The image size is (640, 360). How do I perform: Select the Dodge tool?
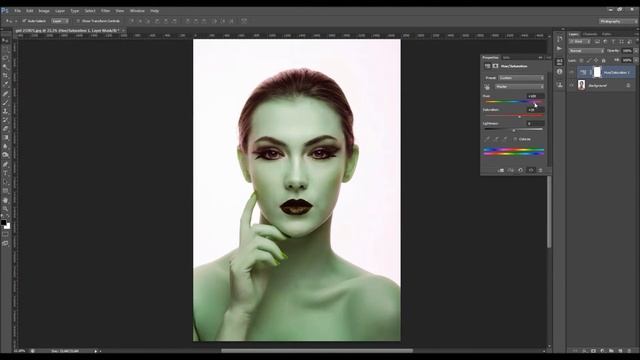[5, 155]
